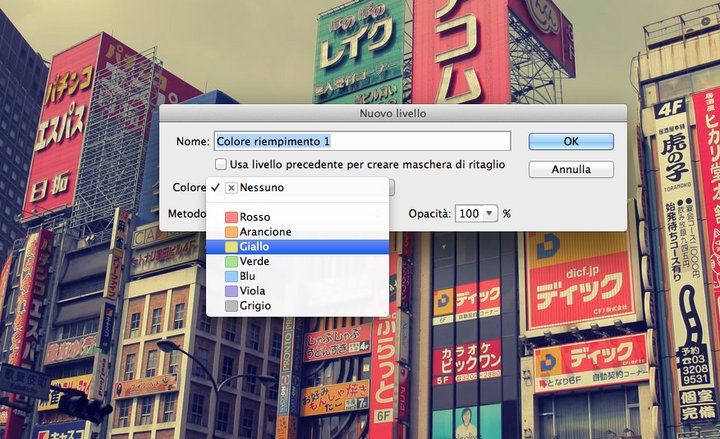
Task: Click the Nuovo livello title bar
Action: point(393,113)
